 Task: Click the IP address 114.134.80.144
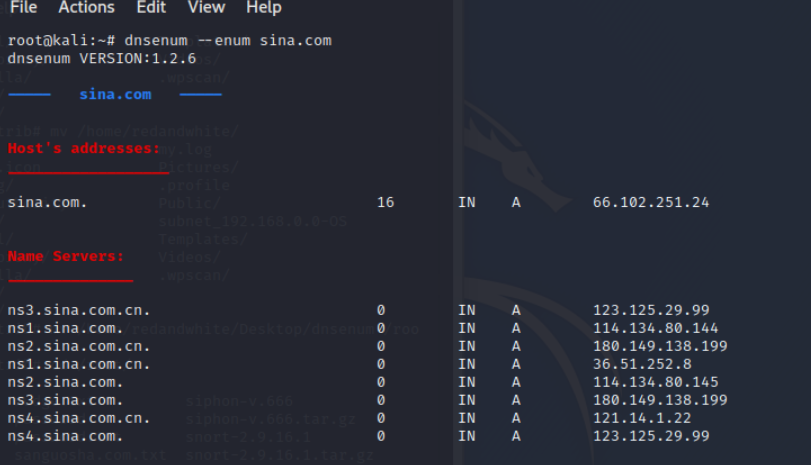click(x=655, y=328)
